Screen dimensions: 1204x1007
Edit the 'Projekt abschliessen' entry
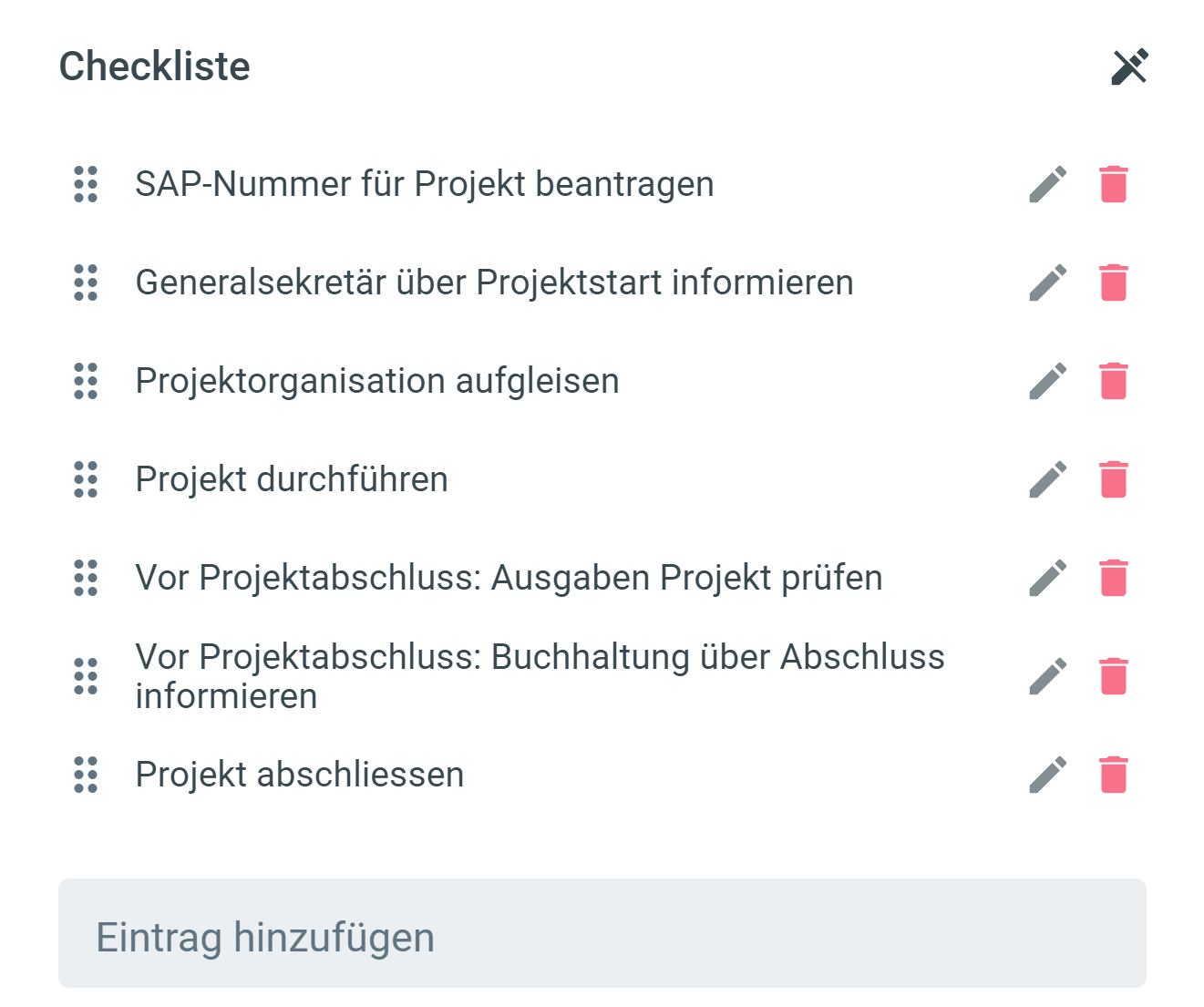tap(1048, 775)
